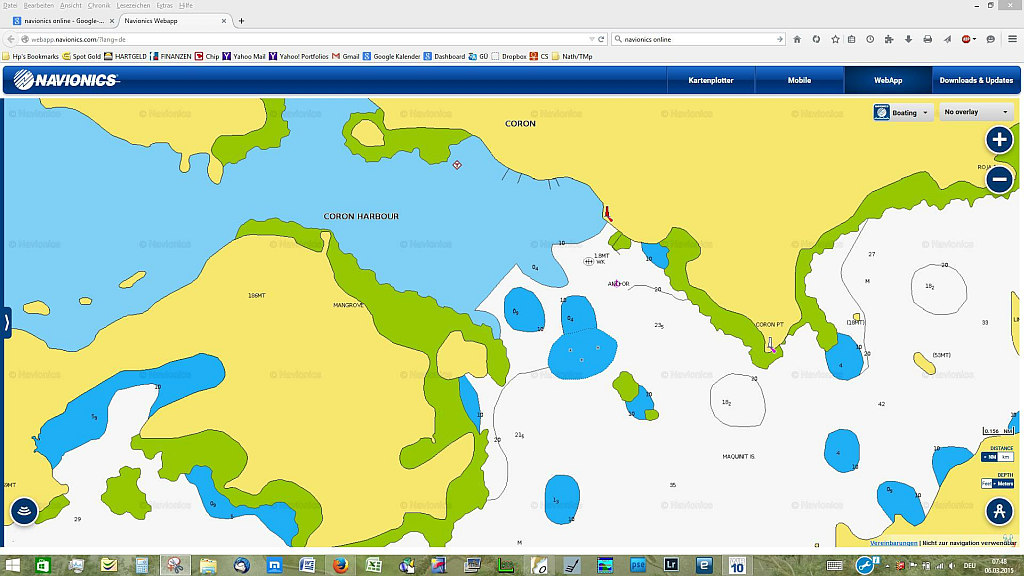Click the Navionics logo
Screen dimensions: 1024x576
click(x=65, y=80)
